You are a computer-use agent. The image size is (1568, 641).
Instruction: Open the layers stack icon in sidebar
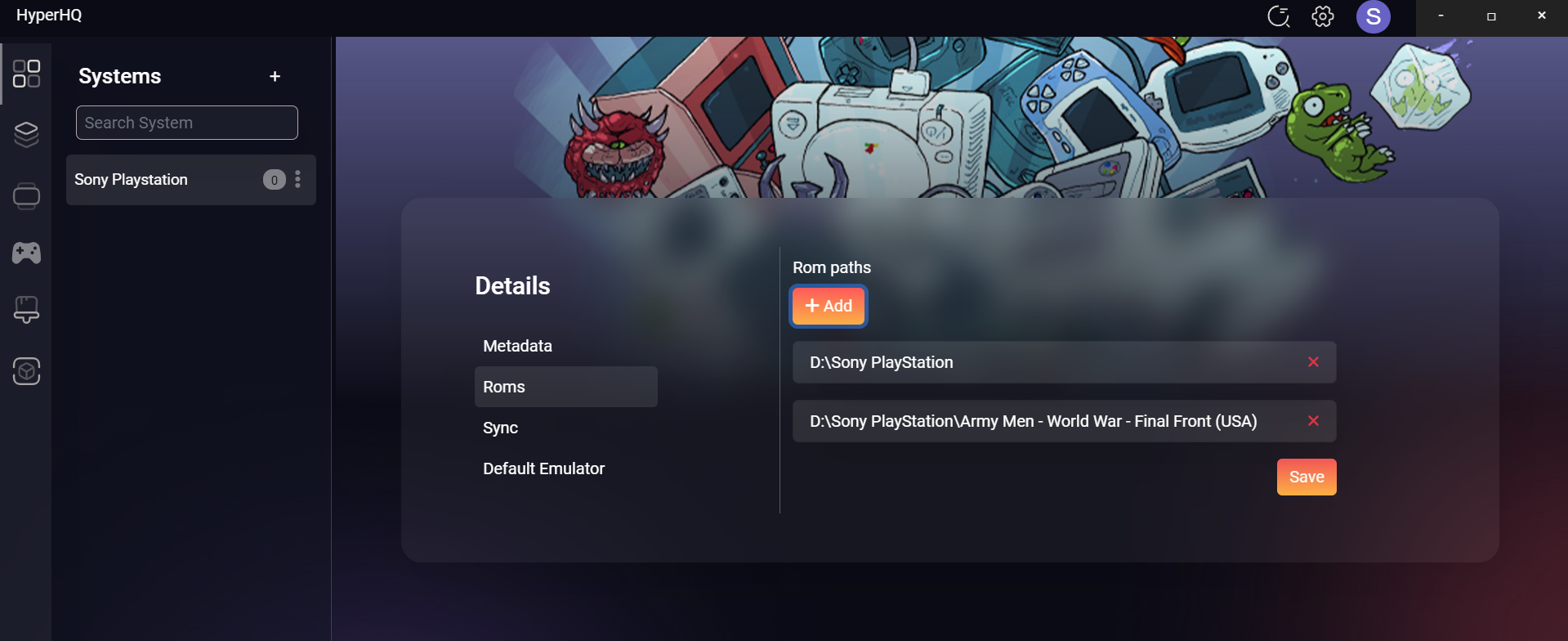[x=26, y=134]
